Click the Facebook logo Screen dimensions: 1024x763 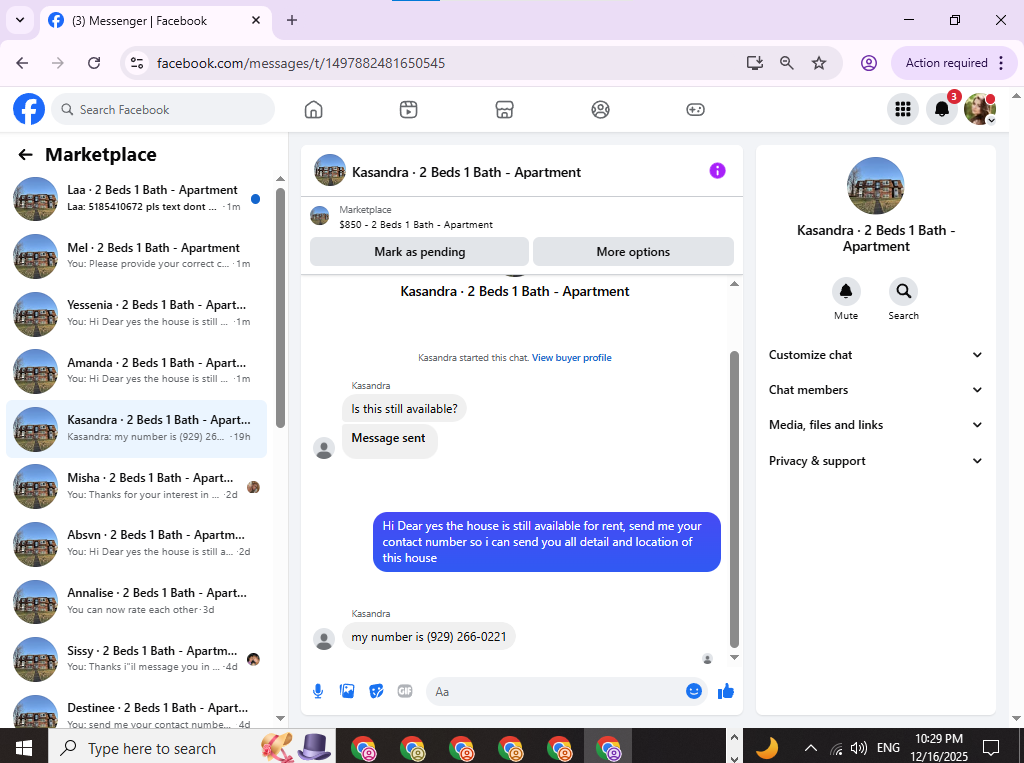click(29, 109)
